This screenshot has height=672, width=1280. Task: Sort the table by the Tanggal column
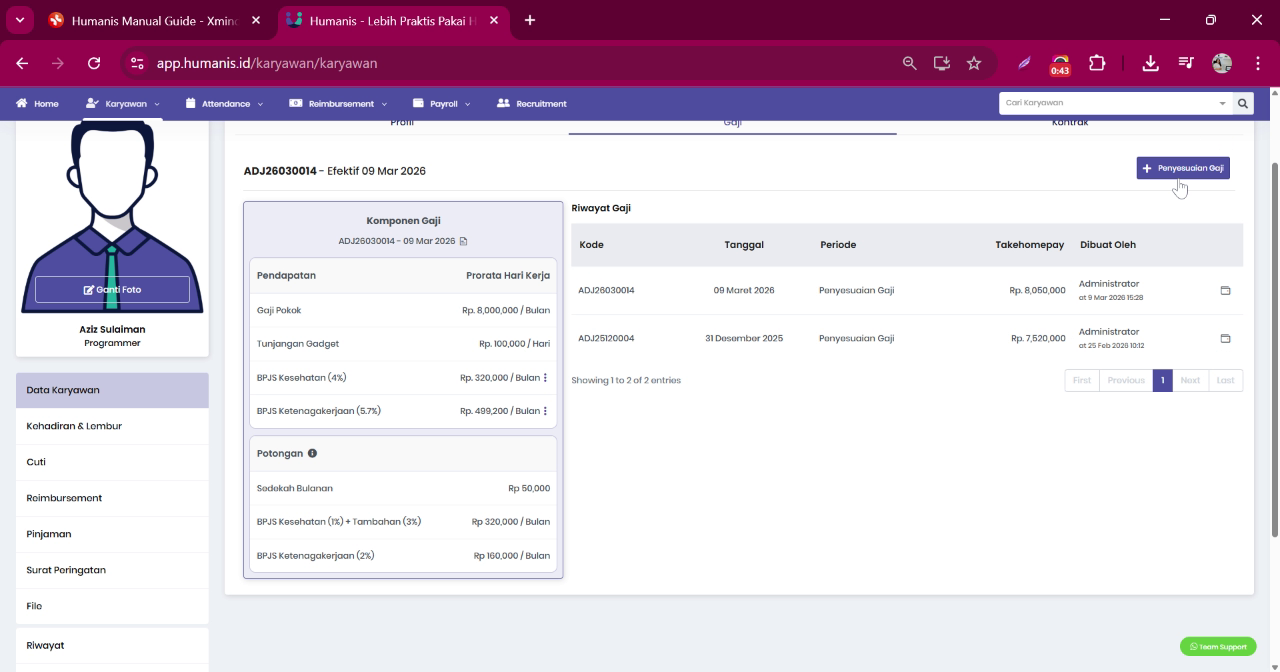tap(744, 245)
